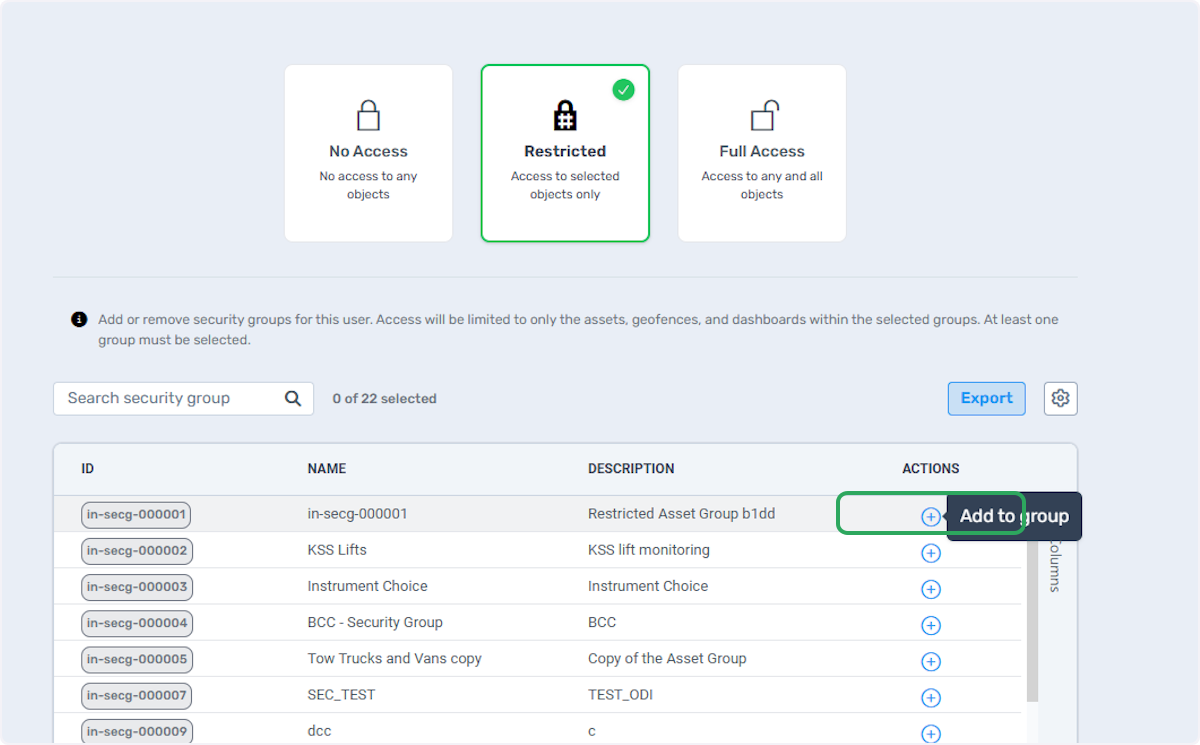This screenshot has height=745, width=1200.
Task: Export the security groups list
Action: [986, 398]
